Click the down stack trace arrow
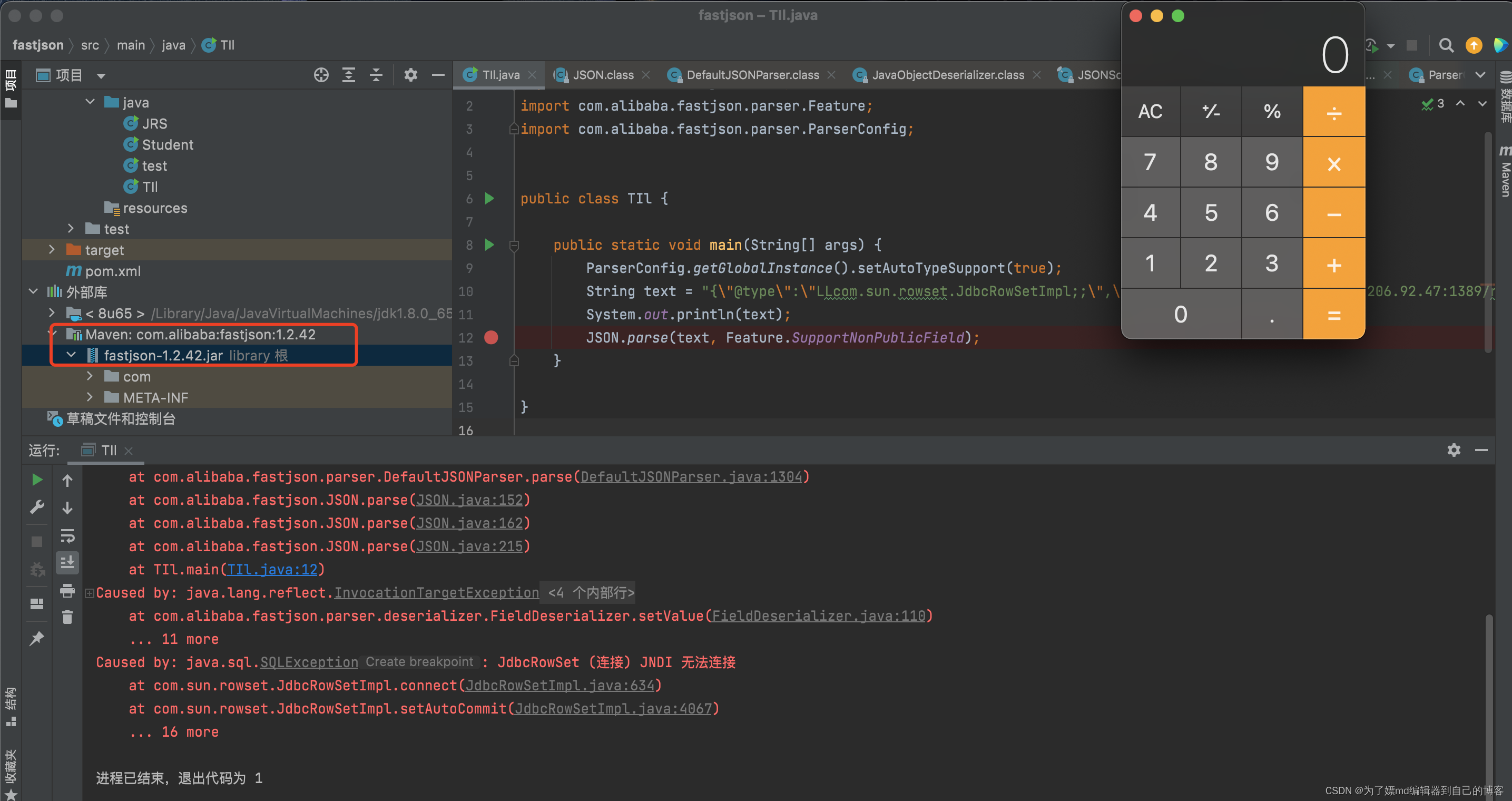Image resolution: width=1512 pixels, height=801 pixels. [x=67, y=507]
